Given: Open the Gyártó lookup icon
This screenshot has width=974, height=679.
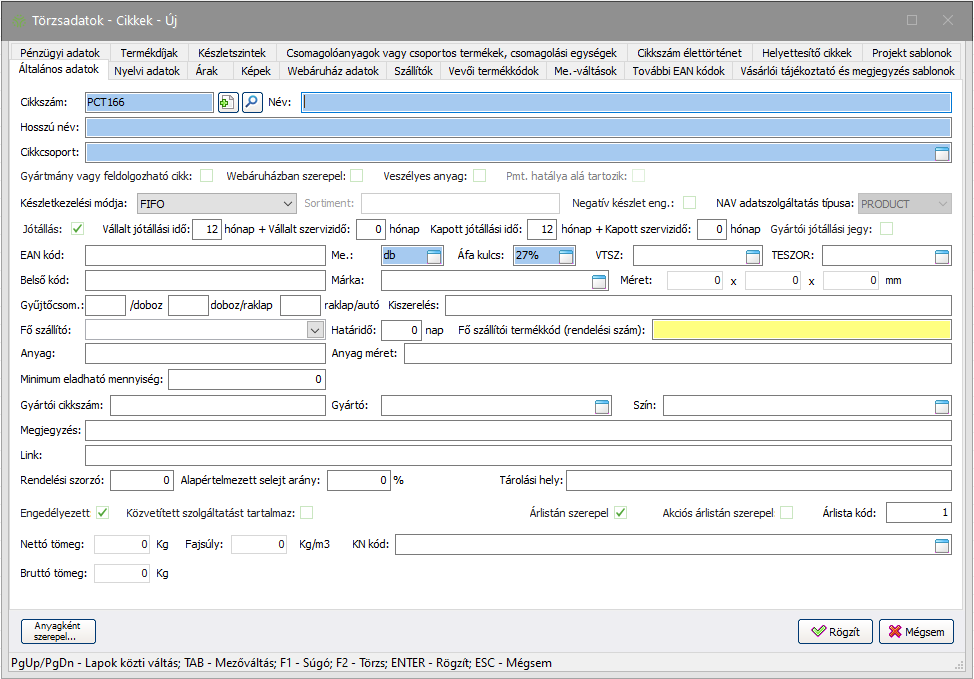Looking at the screenshot, I should pyautogui.click(x=602, y=406).
